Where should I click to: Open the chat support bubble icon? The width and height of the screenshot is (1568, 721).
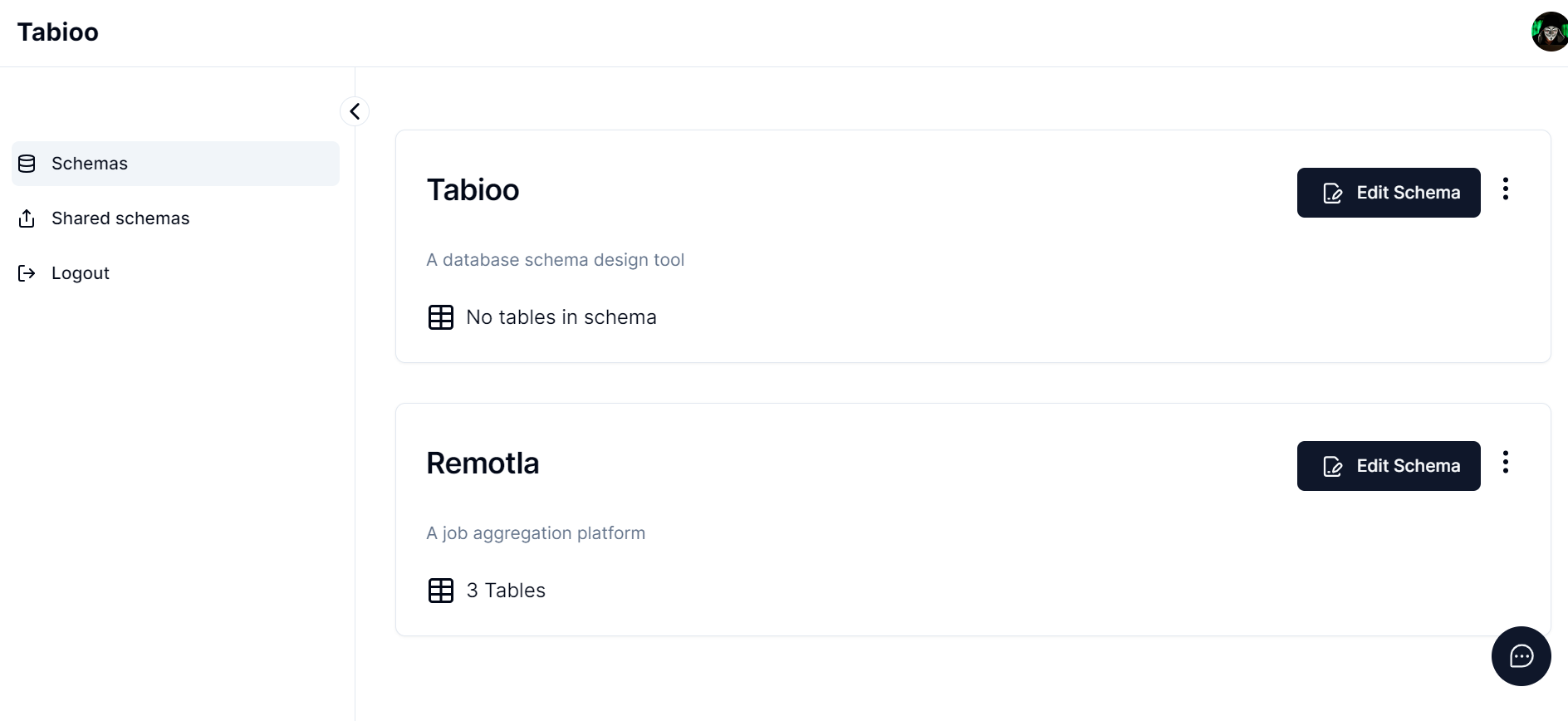tap(1521, 656)
